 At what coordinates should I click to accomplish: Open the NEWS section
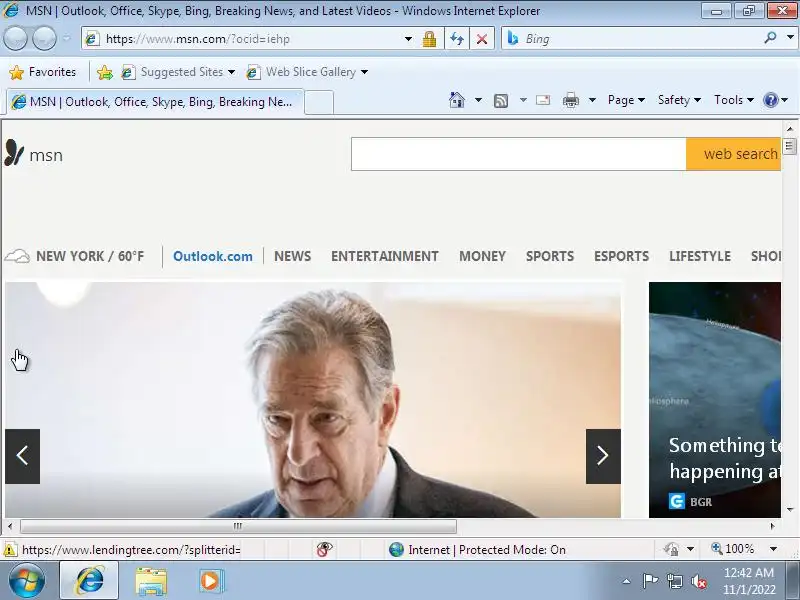pos(292,256)
